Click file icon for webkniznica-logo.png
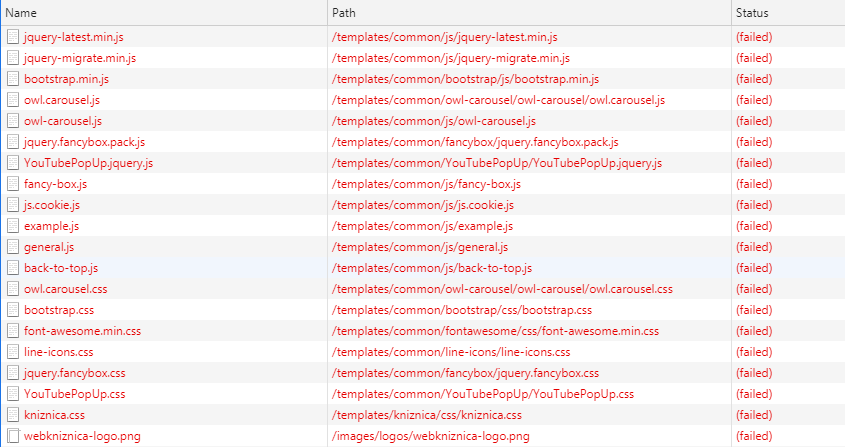 click(13, 436)
